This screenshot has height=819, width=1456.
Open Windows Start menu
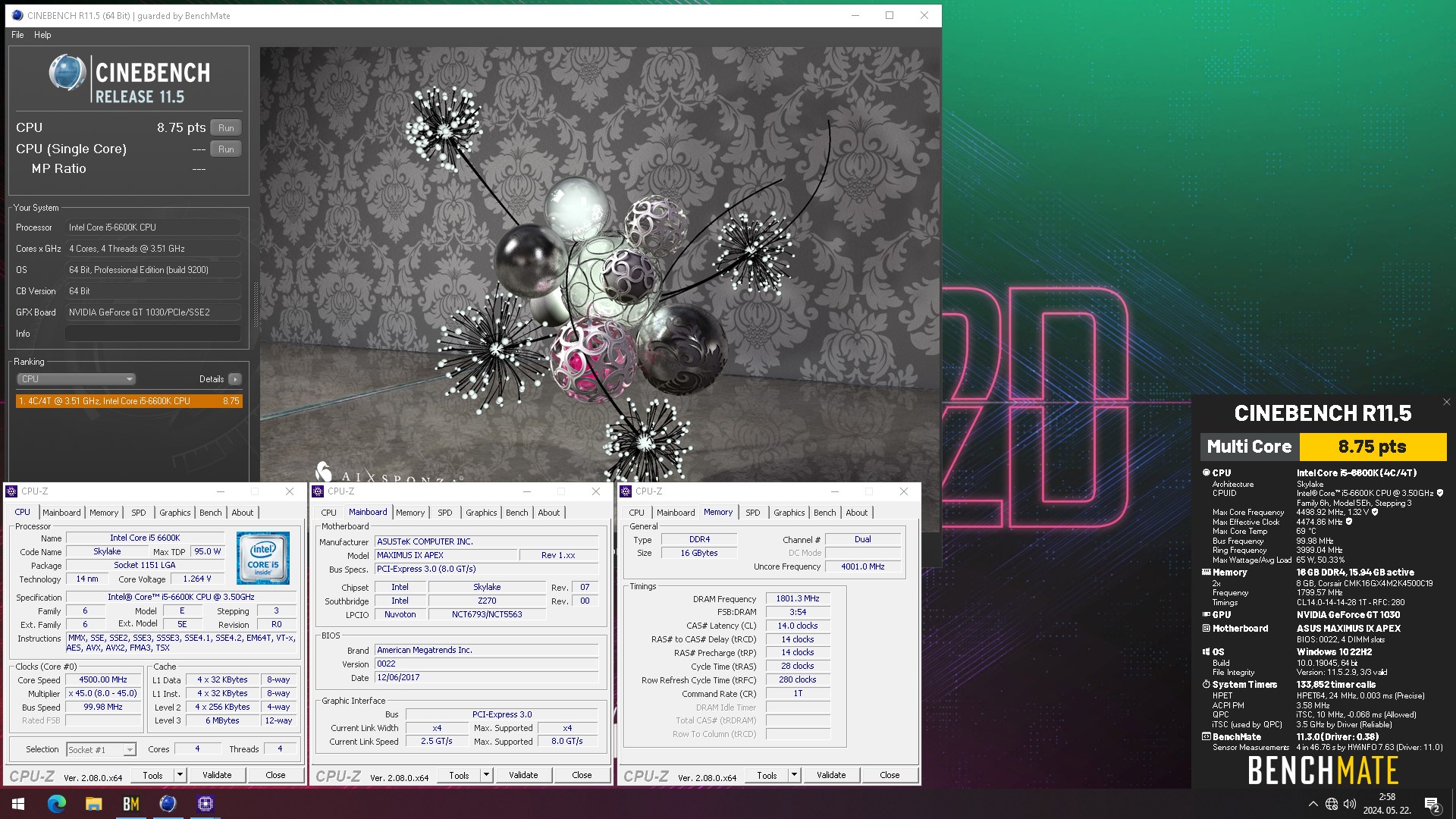tap(18, 804)
